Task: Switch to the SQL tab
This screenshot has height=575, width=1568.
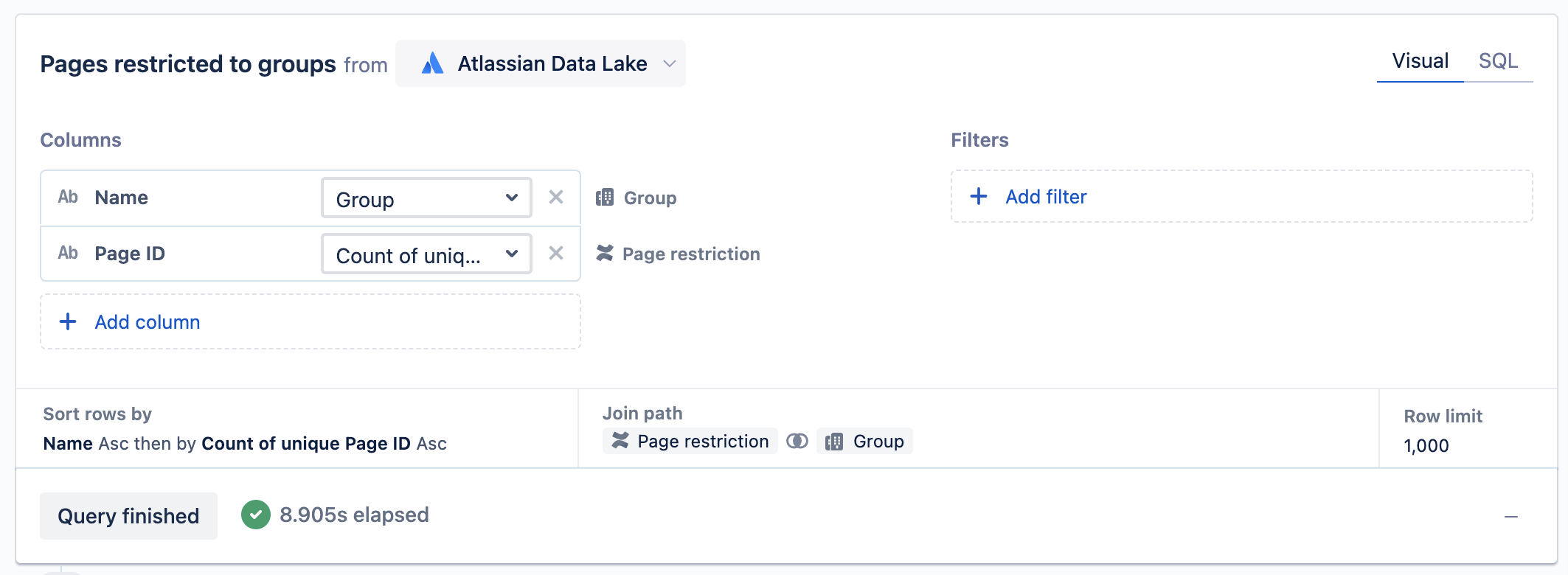Action: (x=1499, y=61)
